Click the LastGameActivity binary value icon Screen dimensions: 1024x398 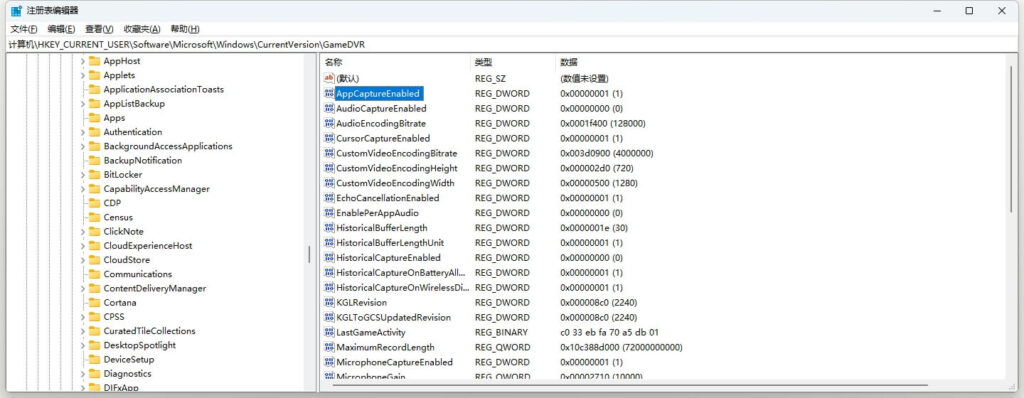pyautogui.click(x=329, y=333)
